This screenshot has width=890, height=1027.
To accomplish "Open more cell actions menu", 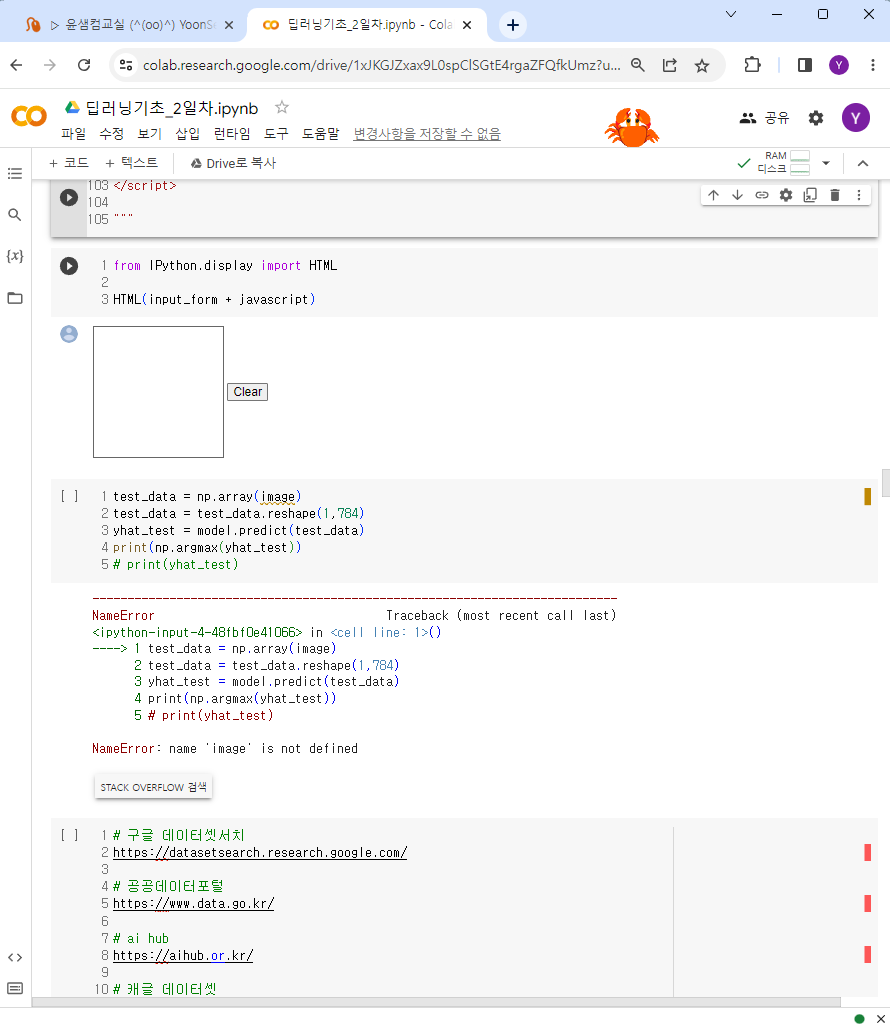I will click(x=859, y=195).
